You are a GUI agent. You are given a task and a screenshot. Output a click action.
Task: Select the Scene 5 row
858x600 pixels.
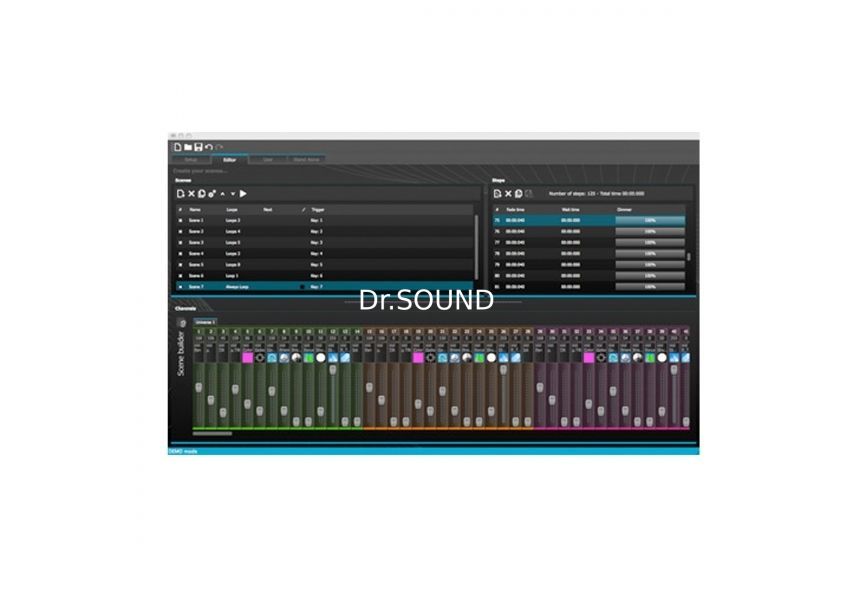pos(325,265)
